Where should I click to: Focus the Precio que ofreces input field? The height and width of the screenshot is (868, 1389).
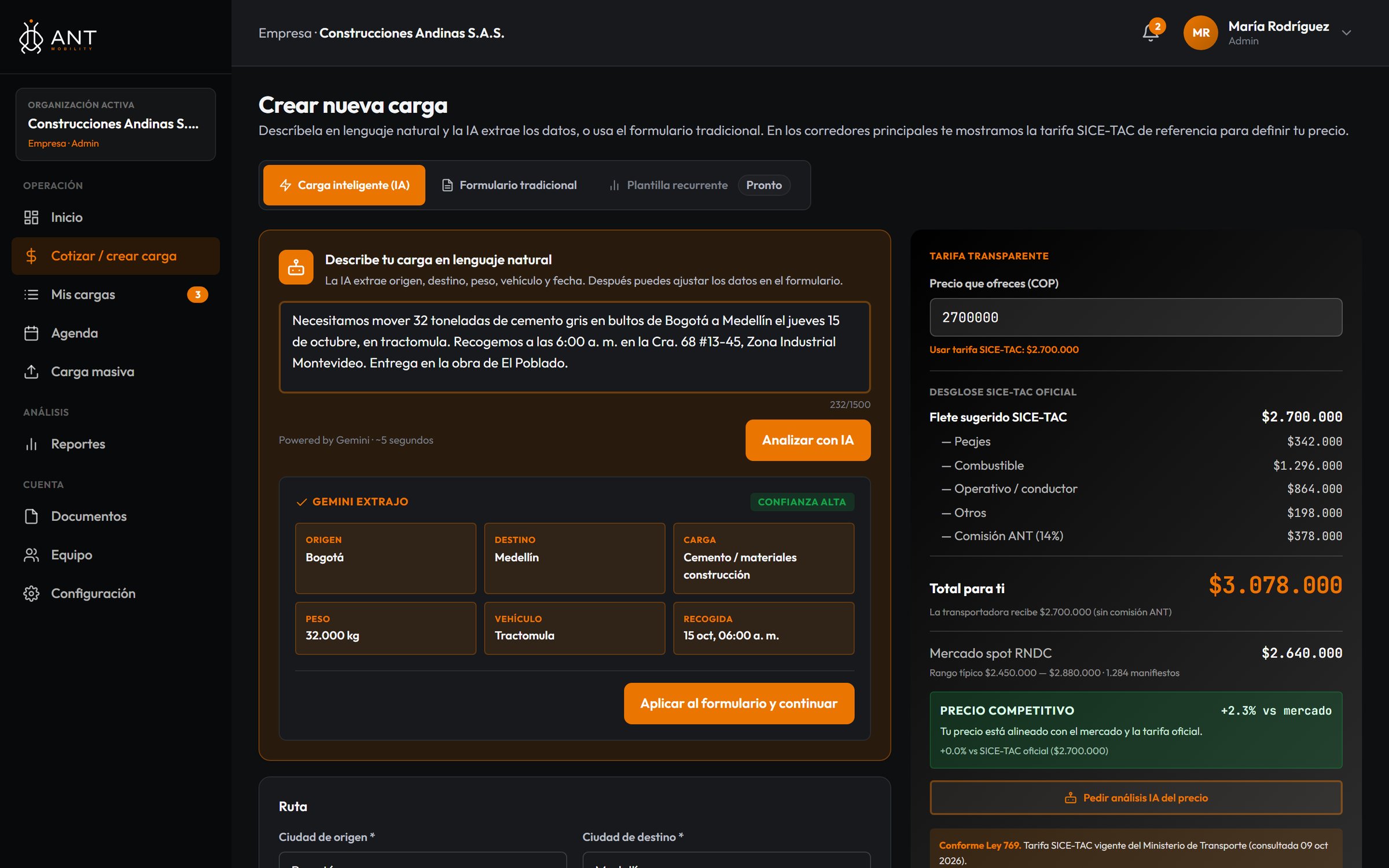[1136, 317]
